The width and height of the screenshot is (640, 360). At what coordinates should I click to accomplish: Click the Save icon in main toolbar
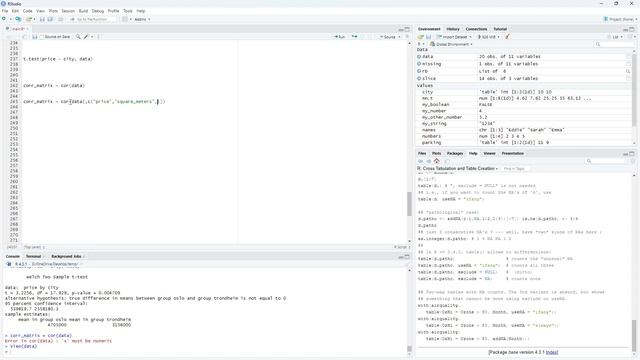coord(42,19)
